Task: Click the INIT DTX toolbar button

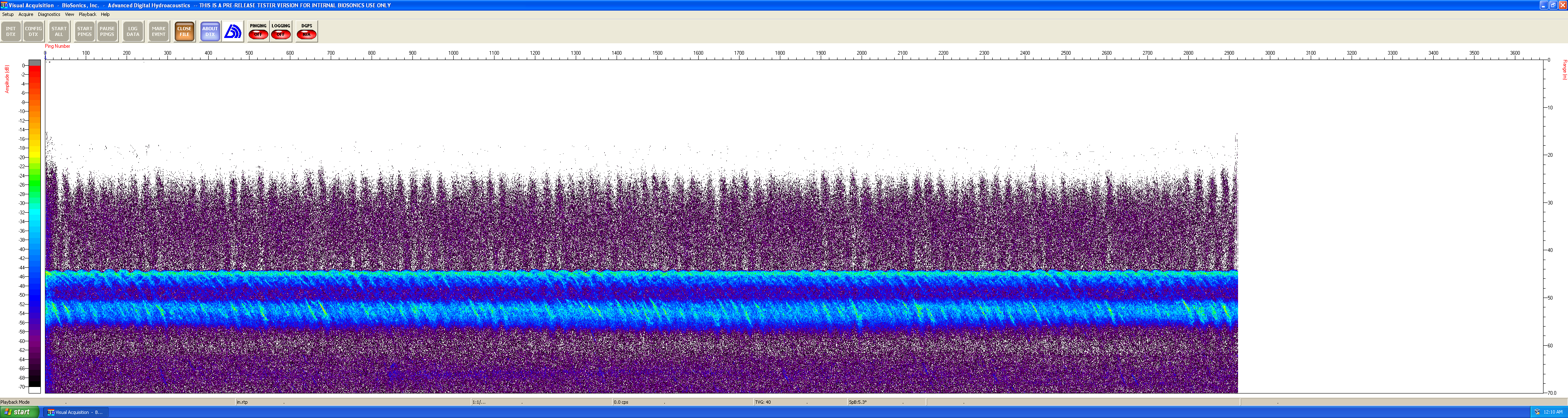Action: (11, 32)
